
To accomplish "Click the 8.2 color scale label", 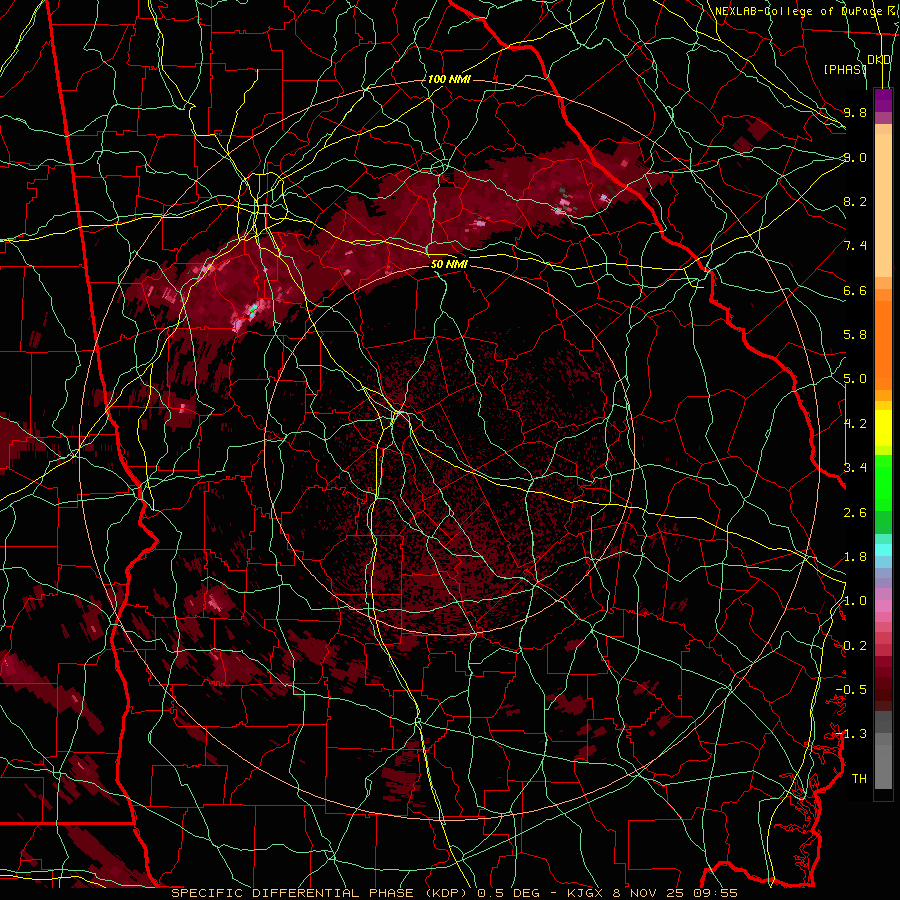I will [855, 201].
